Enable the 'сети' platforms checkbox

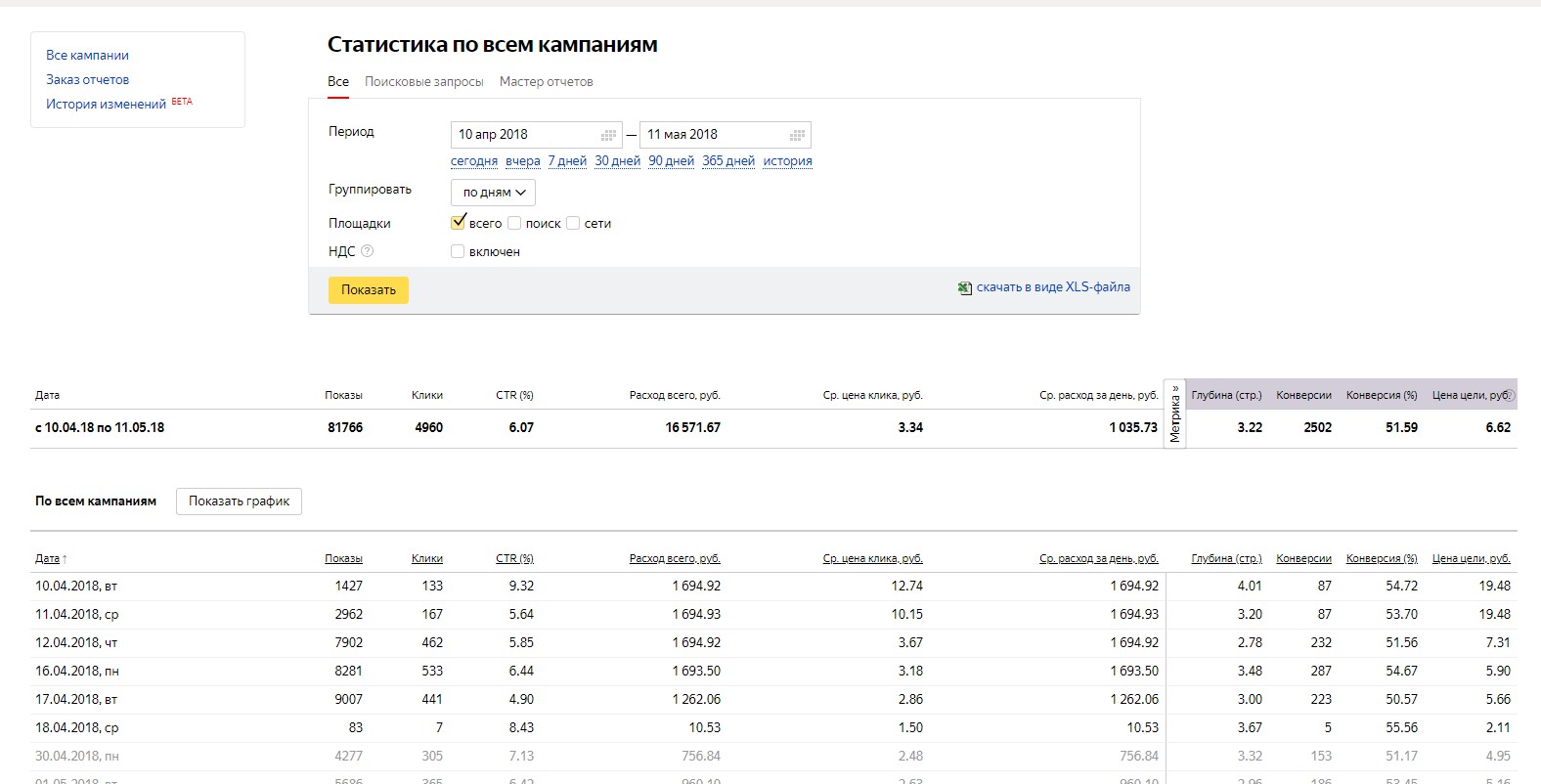(x=573, y=223)
